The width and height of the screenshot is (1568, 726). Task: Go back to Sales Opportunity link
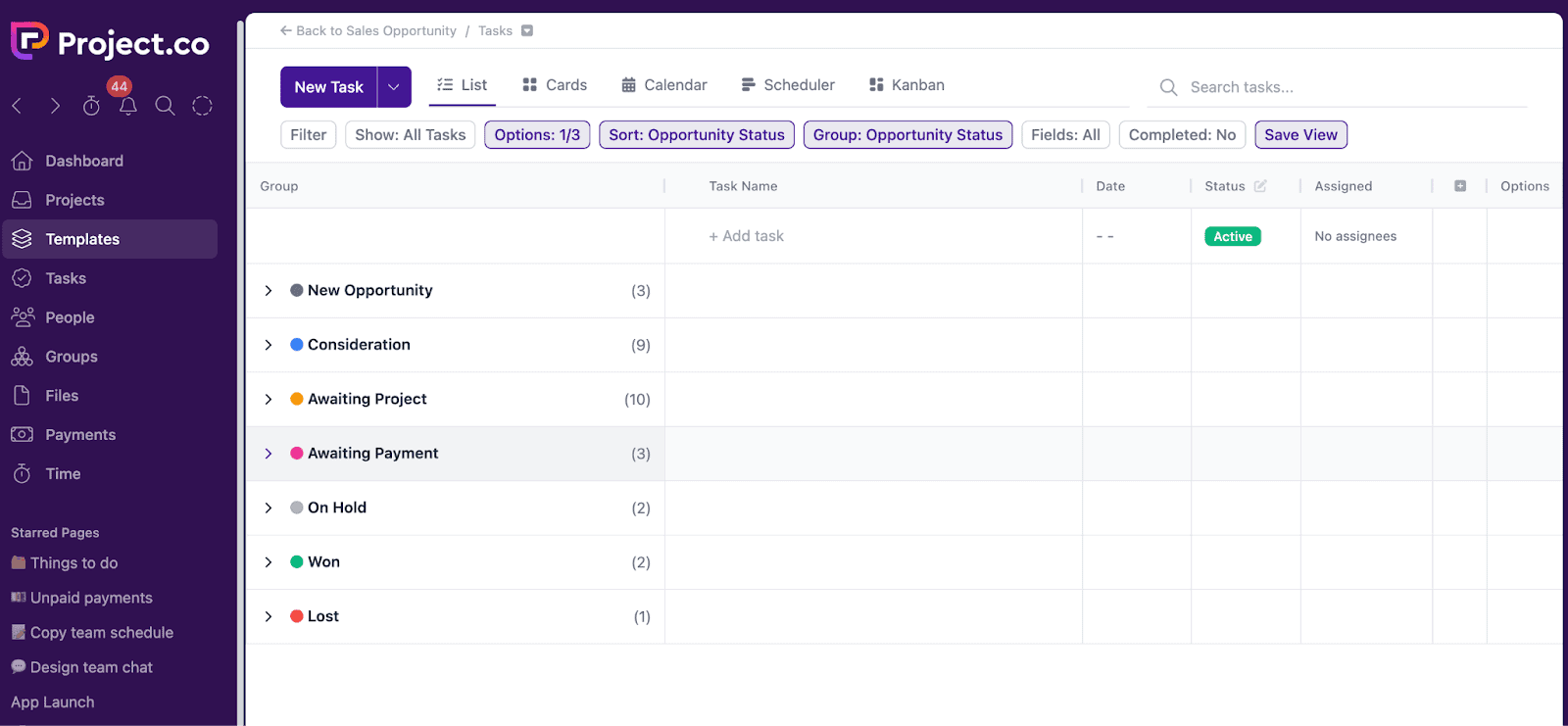pos(368,30)
